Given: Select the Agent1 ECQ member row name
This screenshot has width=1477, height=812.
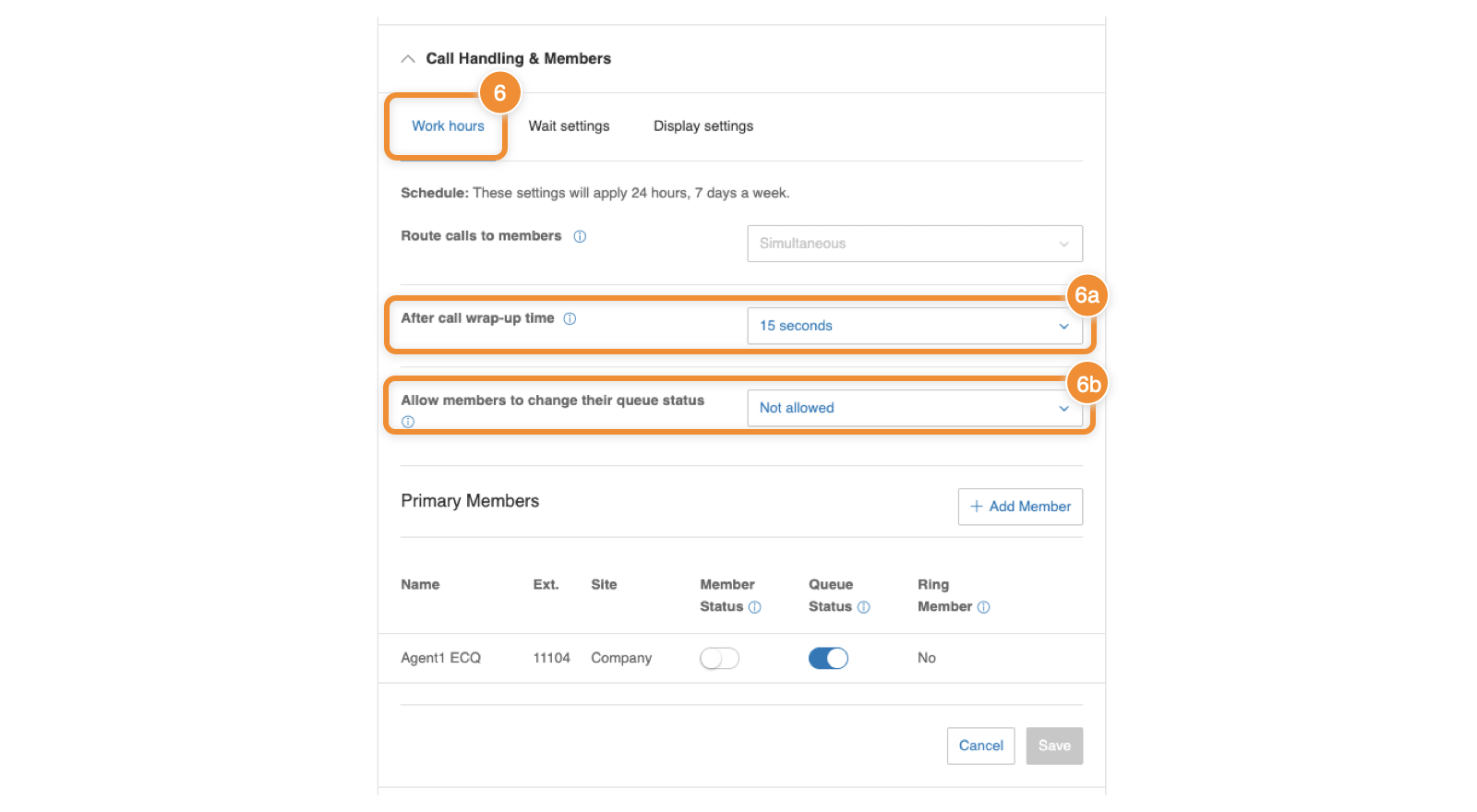Looking at the screenshot, I should [x=440, y=658].
